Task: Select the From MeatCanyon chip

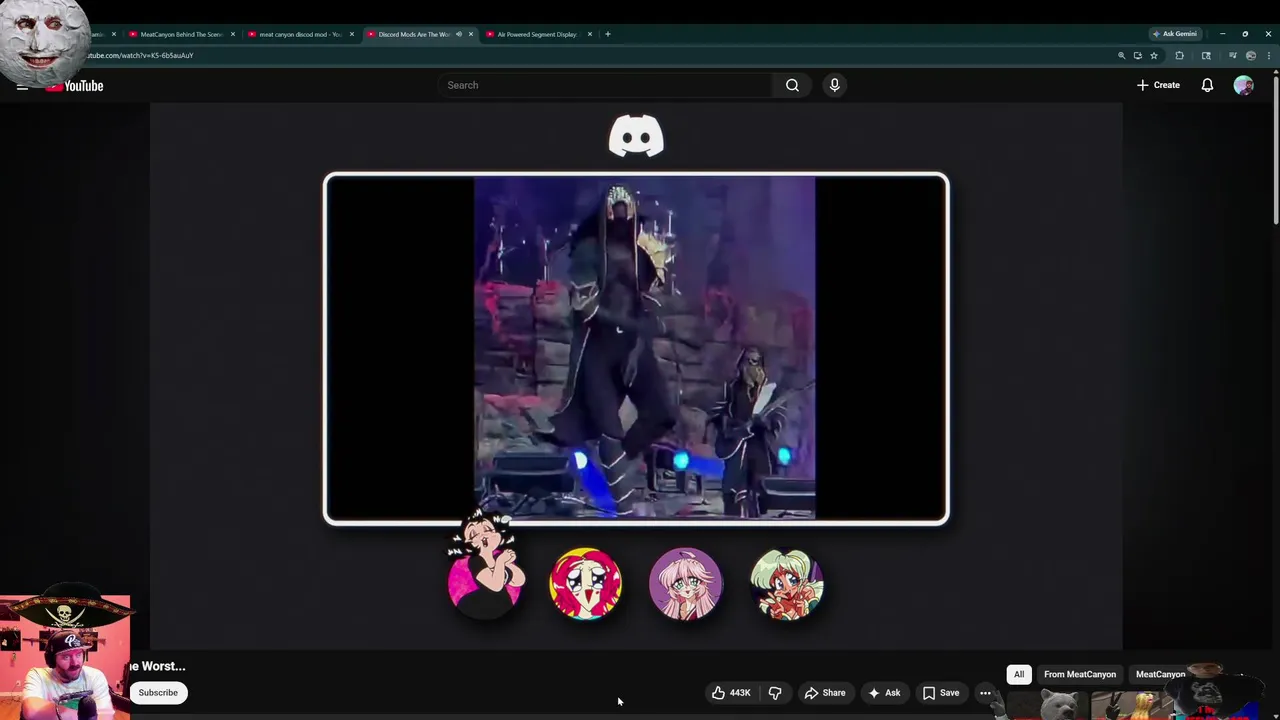Action: (x=1080, y=675)
